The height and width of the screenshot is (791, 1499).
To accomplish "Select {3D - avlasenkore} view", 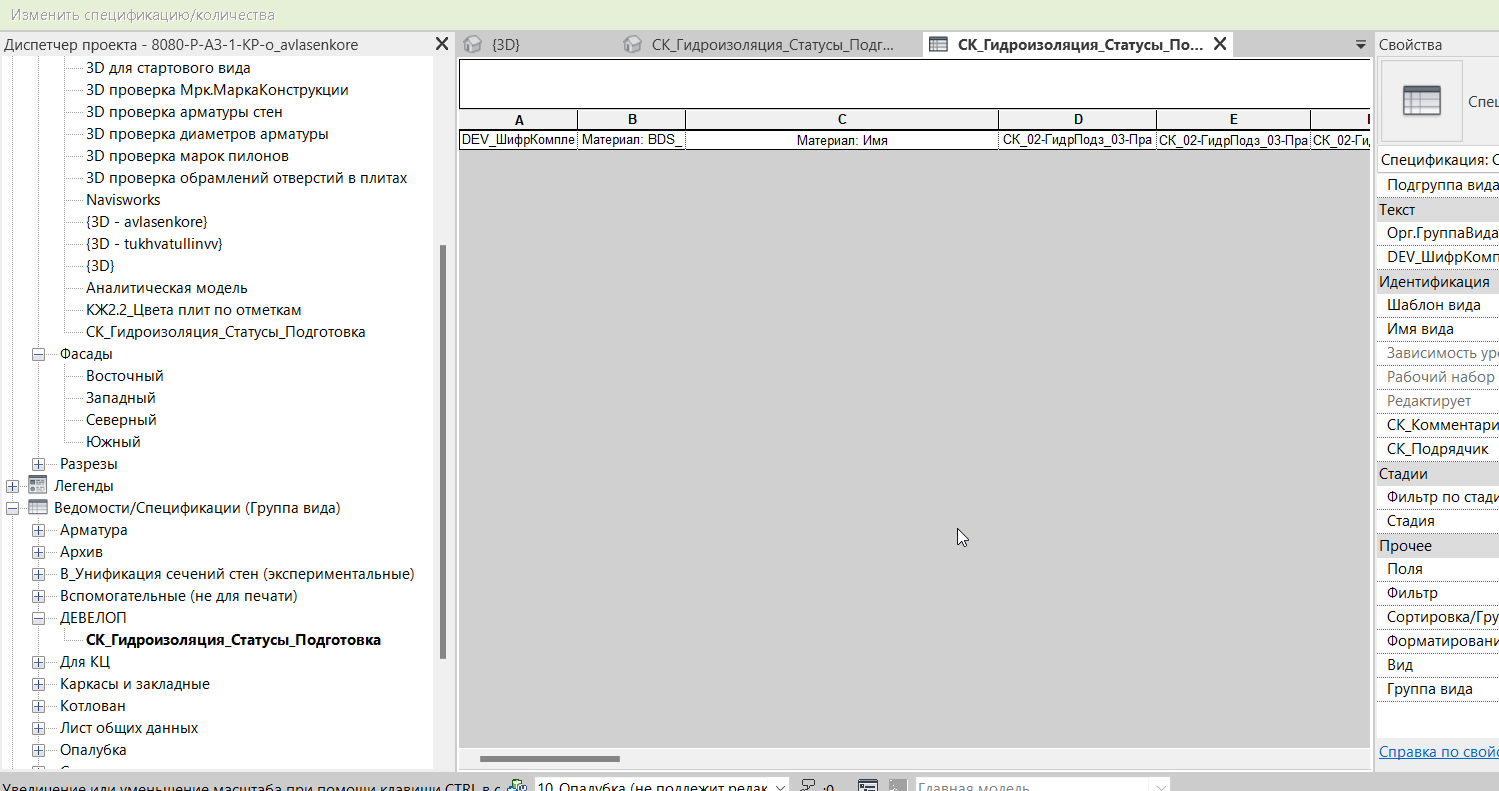I will click(147, 222).
